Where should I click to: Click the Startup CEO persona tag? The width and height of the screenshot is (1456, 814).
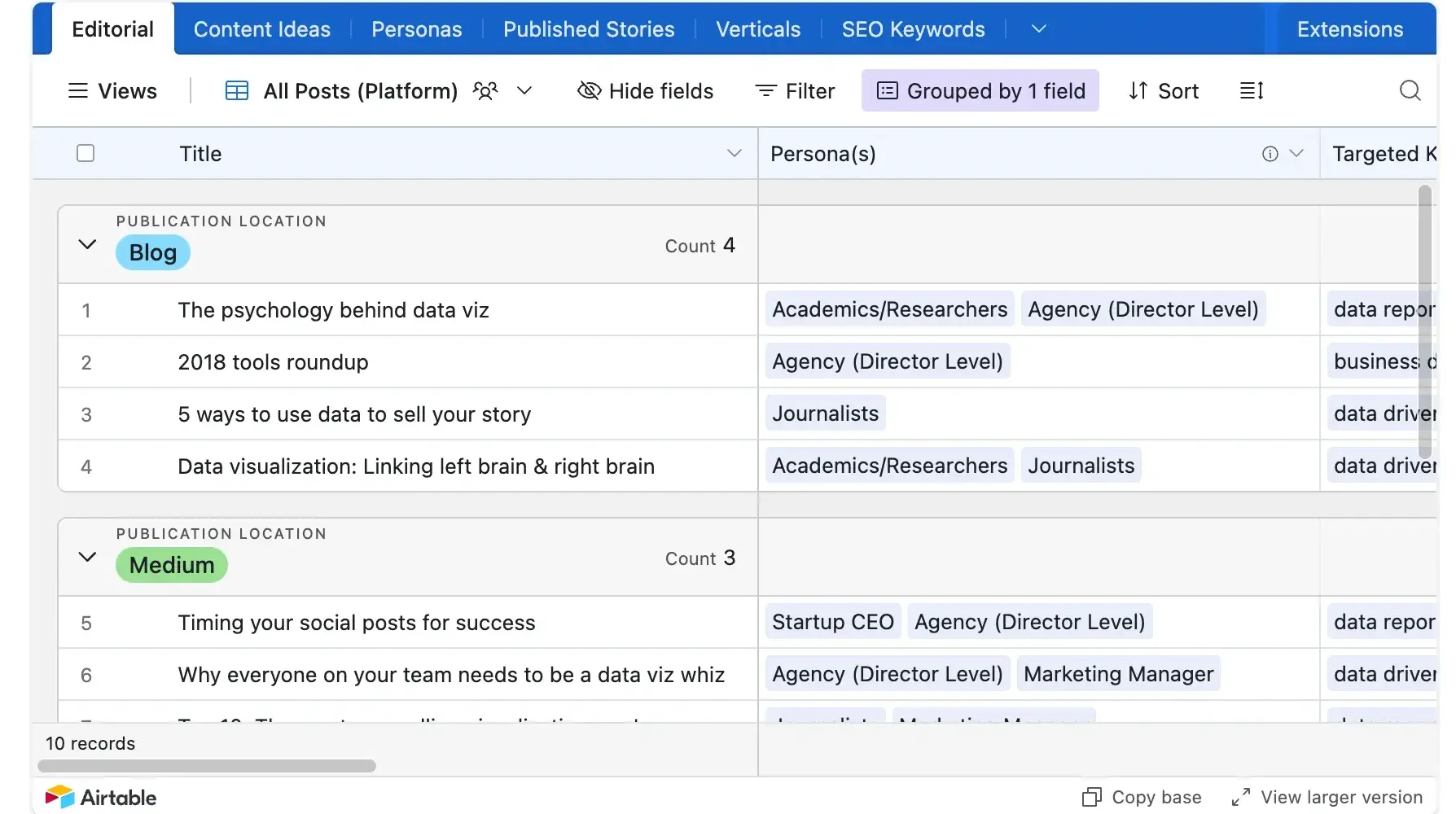tap(833, 622)
